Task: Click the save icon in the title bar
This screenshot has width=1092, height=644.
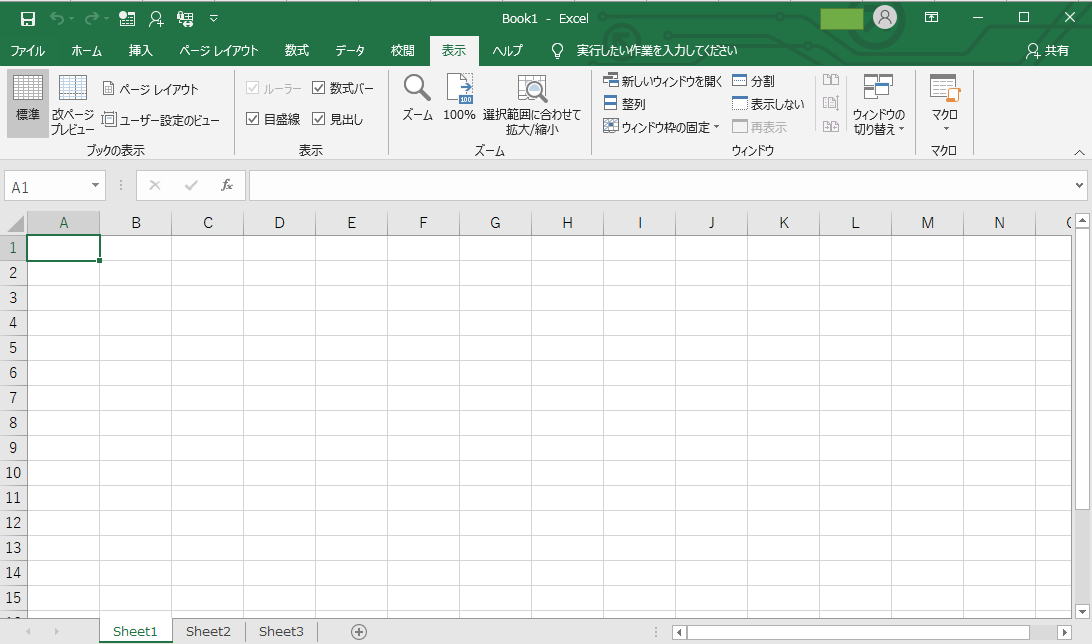Action: (28, 18)
